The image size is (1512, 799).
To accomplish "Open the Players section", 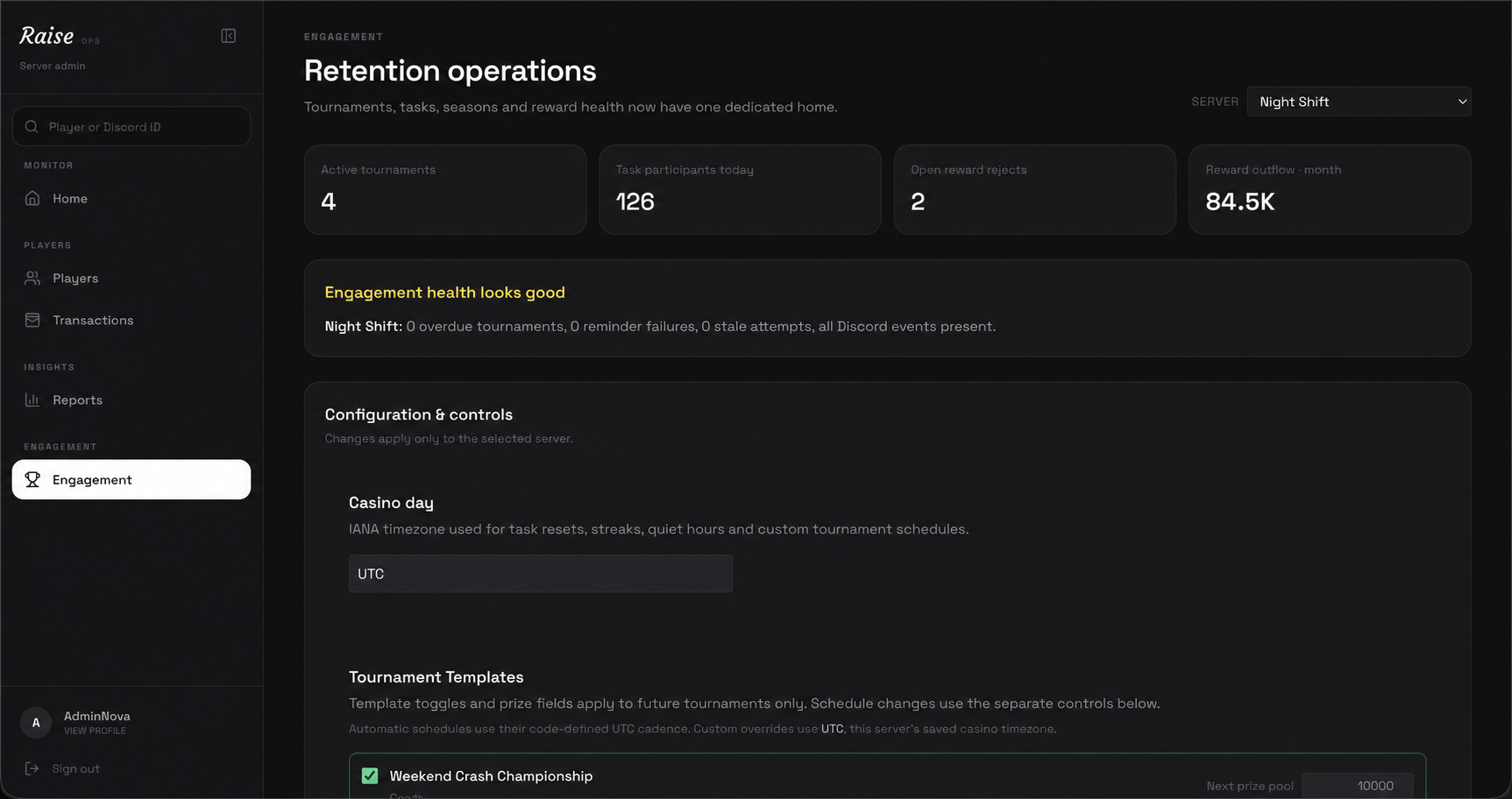I will tap(131, 278).
